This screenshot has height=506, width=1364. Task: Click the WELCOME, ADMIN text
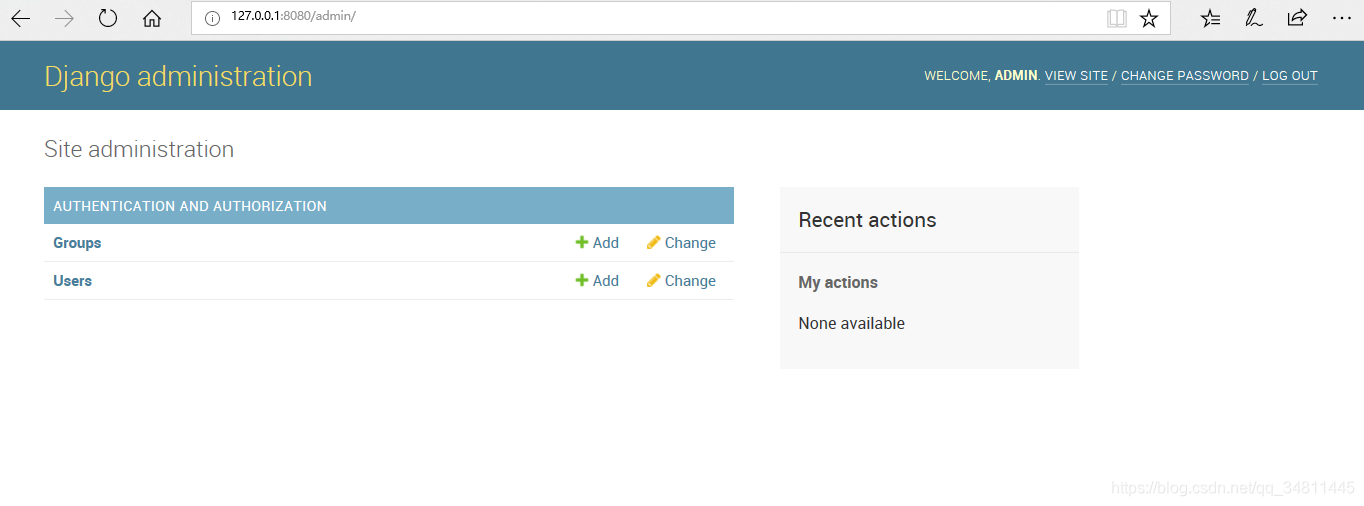click(x=982, y=76)
